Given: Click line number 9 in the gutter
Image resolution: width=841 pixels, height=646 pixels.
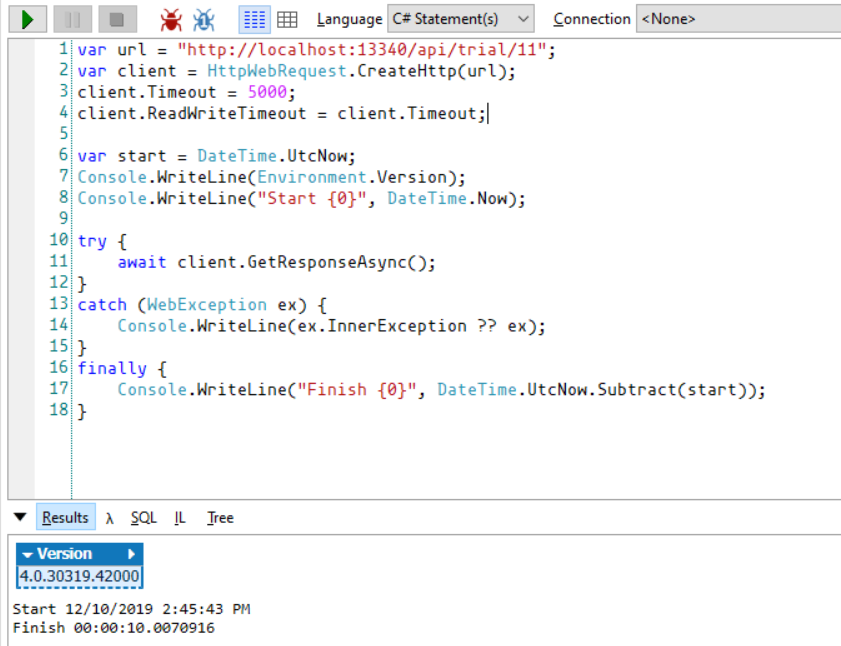Looking at the screenshot, I should [64, 218].
